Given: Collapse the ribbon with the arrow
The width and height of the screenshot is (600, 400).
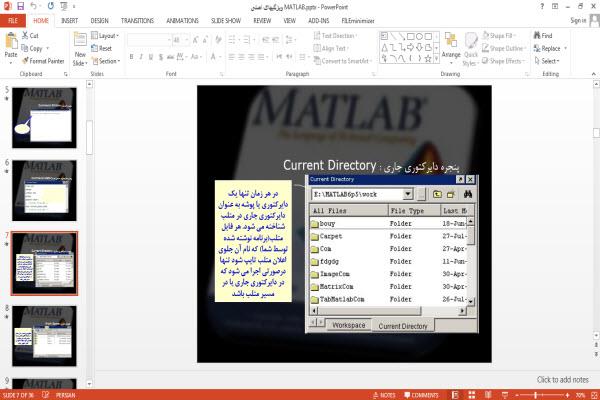Looking at the screenshot, I should 593,73.
